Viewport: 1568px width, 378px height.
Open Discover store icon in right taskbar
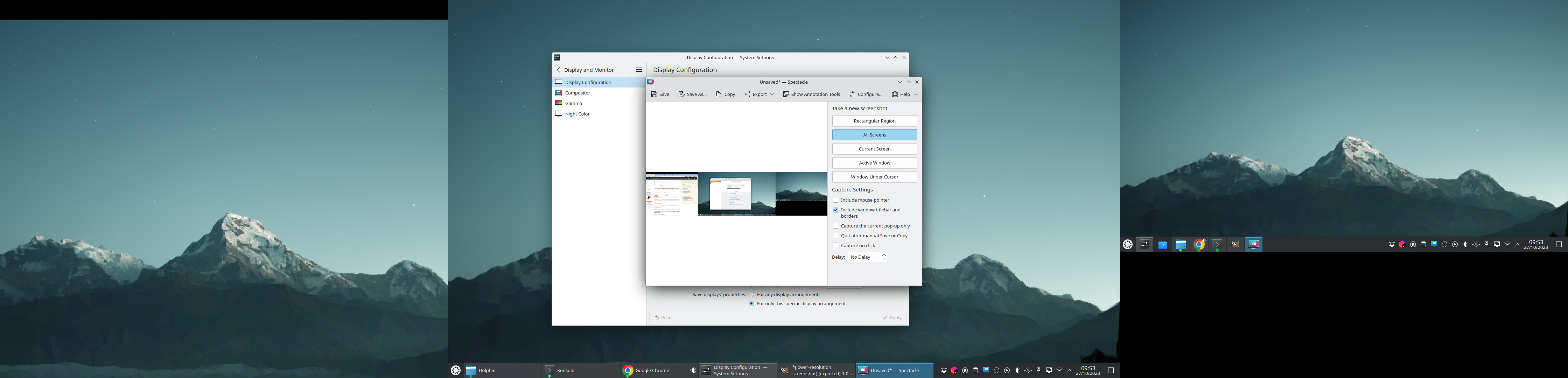click(x=1162, y=245)
